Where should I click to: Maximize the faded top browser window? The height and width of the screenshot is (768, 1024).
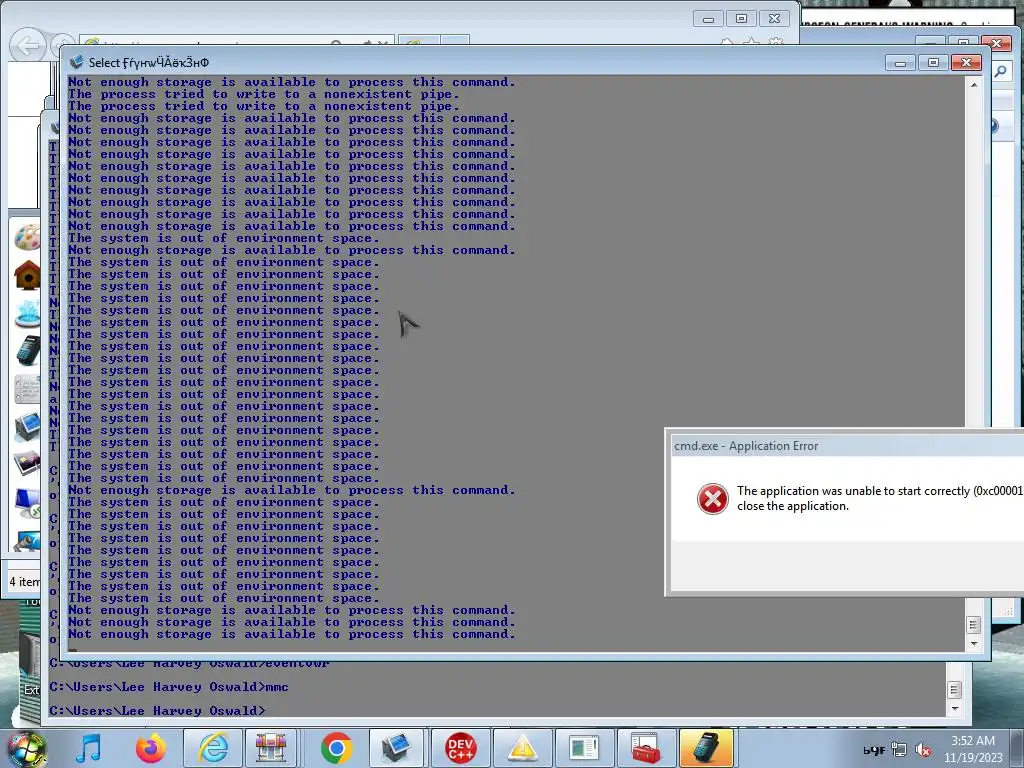741,18
